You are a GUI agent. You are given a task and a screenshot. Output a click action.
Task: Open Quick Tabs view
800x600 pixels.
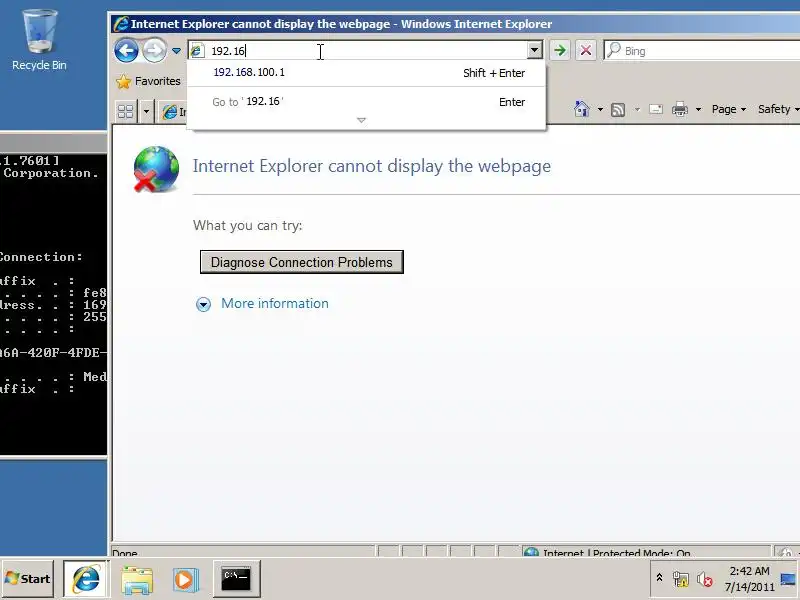coord(126,111)
